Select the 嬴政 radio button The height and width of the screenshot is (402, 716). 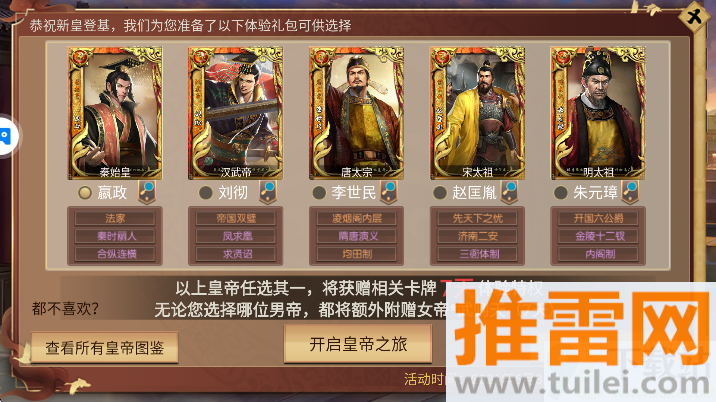click(84, 193)
